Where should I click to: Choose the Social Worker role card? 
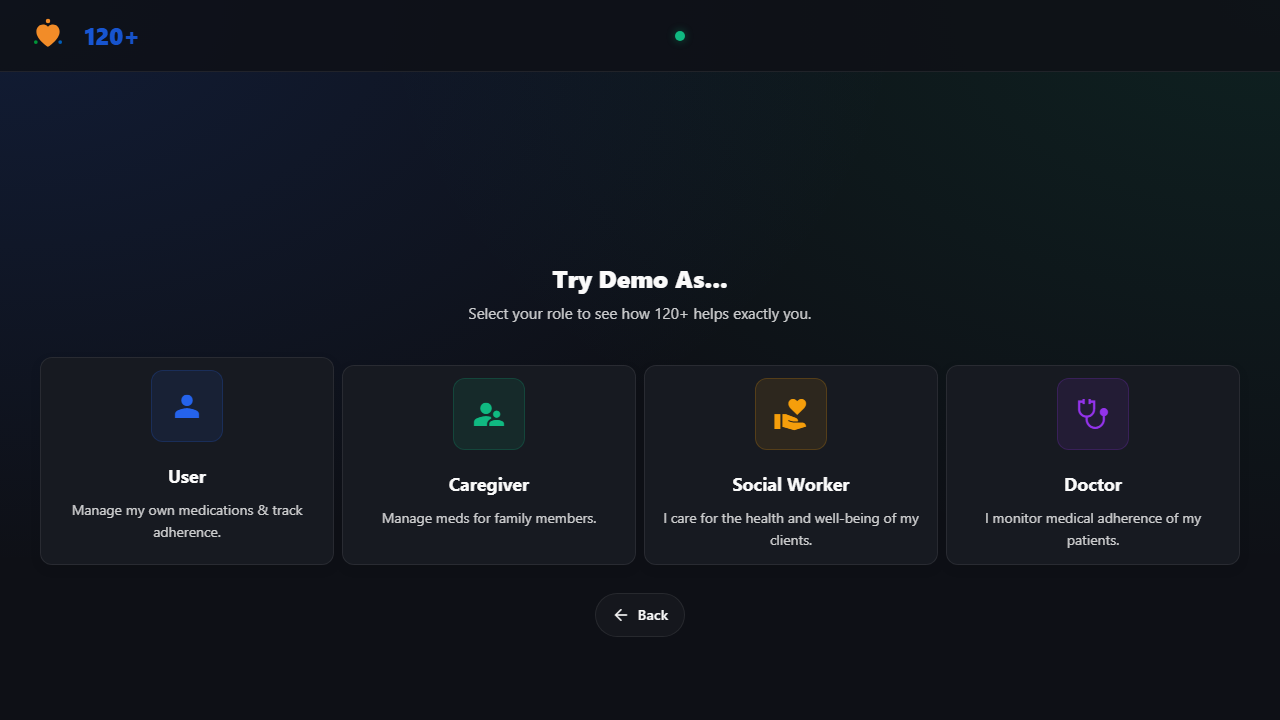click(790, 464)
